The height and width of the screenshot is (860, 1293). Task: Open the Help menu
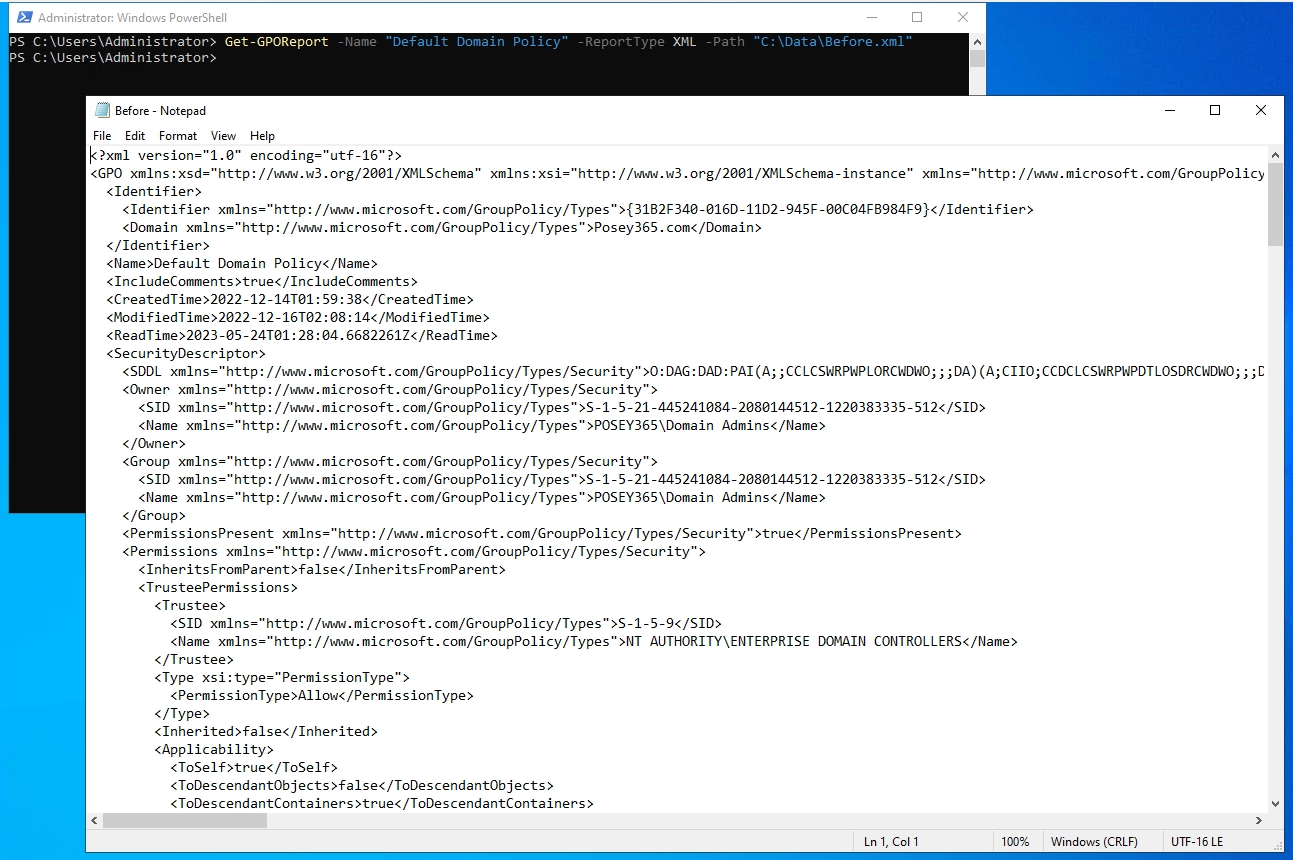point(262,135)
